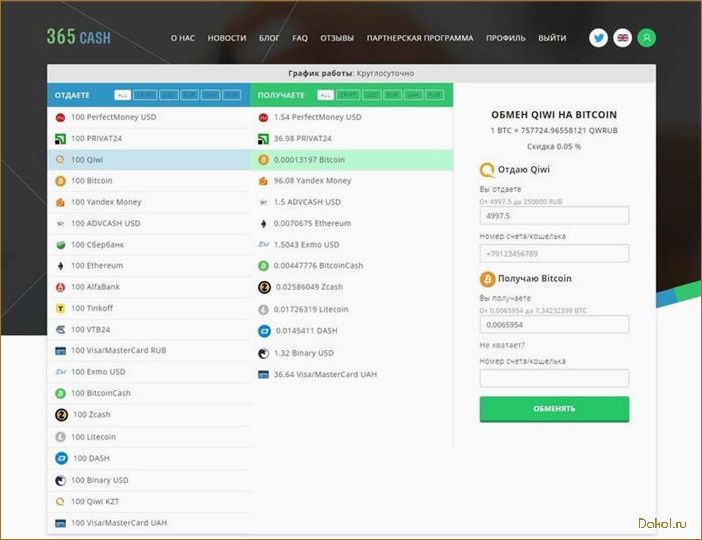Go to the БЛОГ page
The image size is (702, 540).
coord(269,38)
